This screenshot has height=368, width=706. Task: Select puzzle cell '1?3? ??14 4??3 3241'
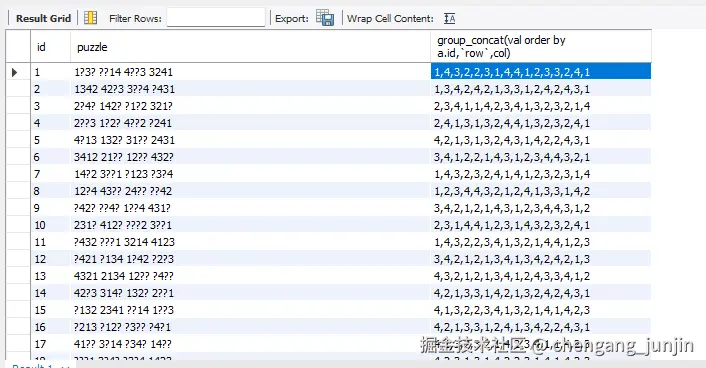pos(250,72)
